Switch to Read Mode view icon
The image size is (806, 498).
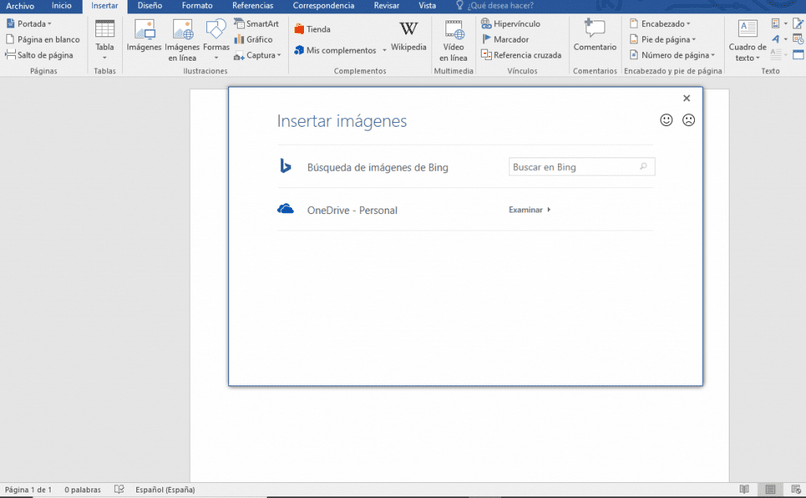point(744,489)
